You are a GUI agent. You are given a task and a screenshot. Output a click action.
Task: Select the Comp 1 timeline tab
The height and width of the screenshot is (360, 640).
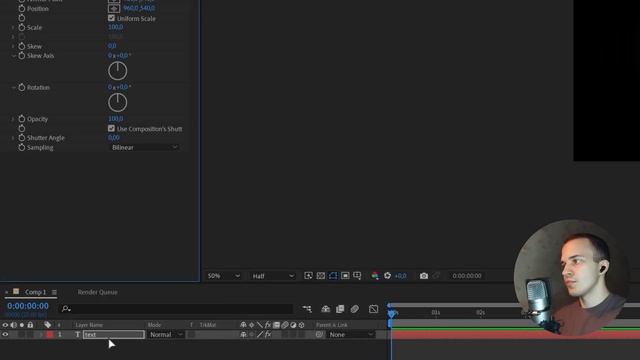pyautogui.click(x=35, y=292)
